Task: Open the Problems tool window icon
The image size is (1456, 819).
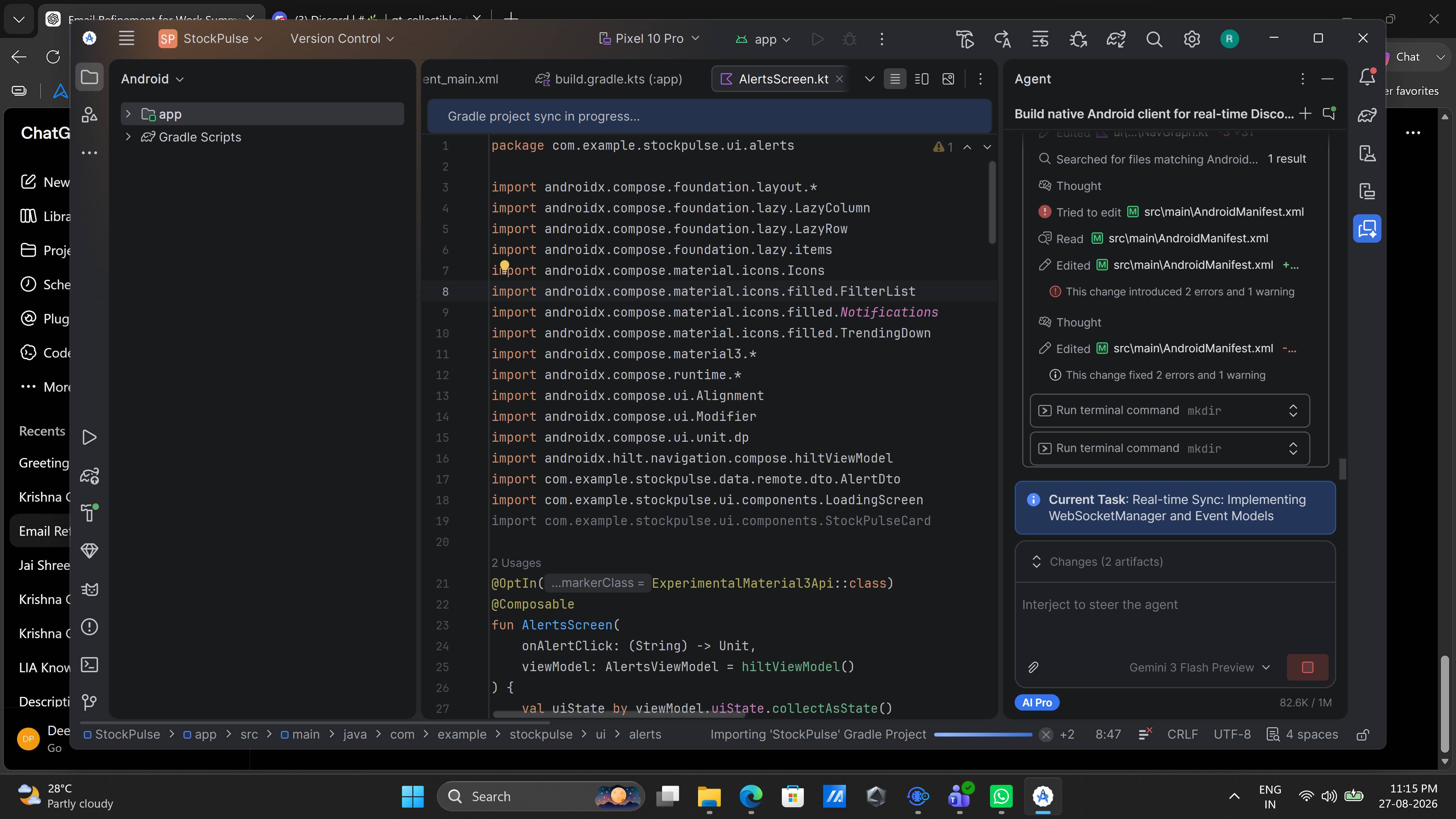Action: click(x=89, y=627)
